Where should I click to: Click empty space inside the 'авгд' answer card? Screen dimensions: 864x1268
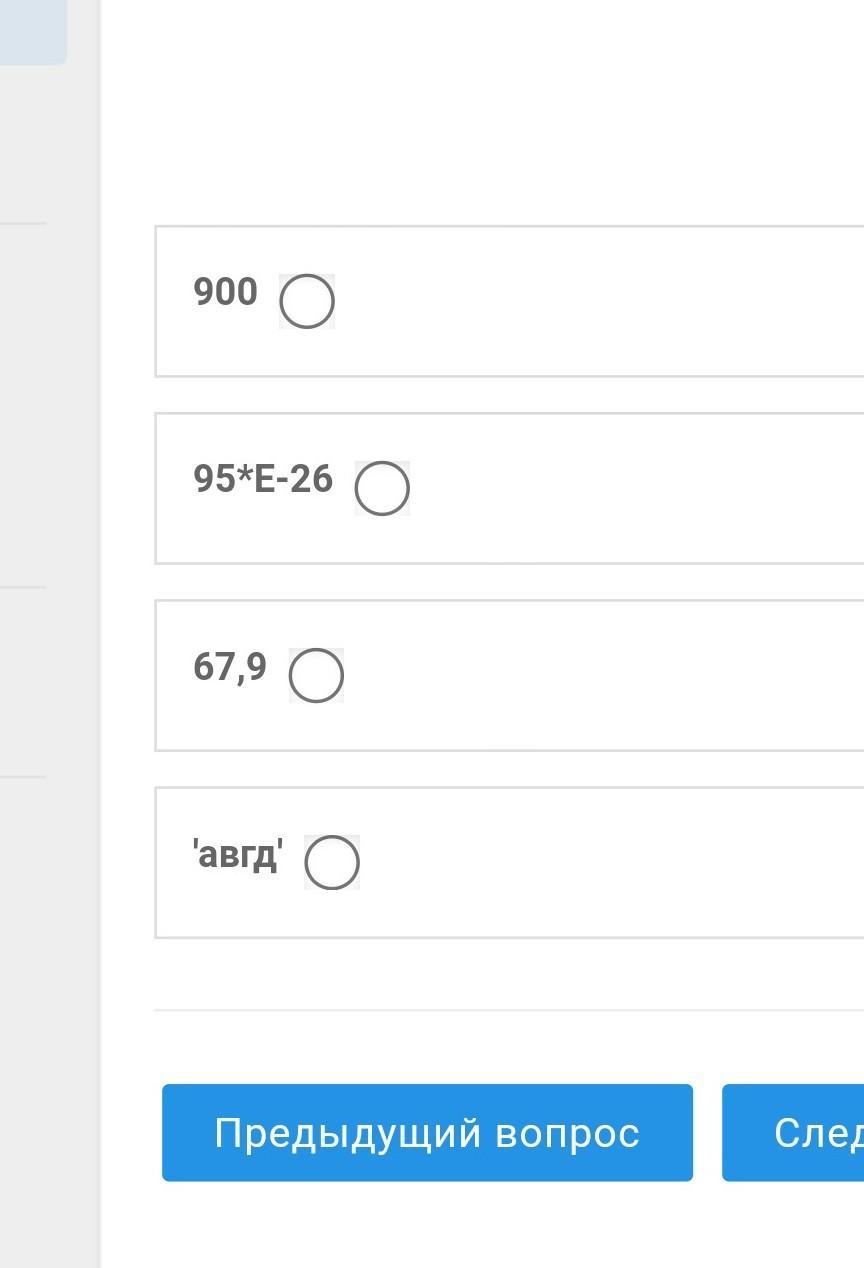click(x=600, y=863)
